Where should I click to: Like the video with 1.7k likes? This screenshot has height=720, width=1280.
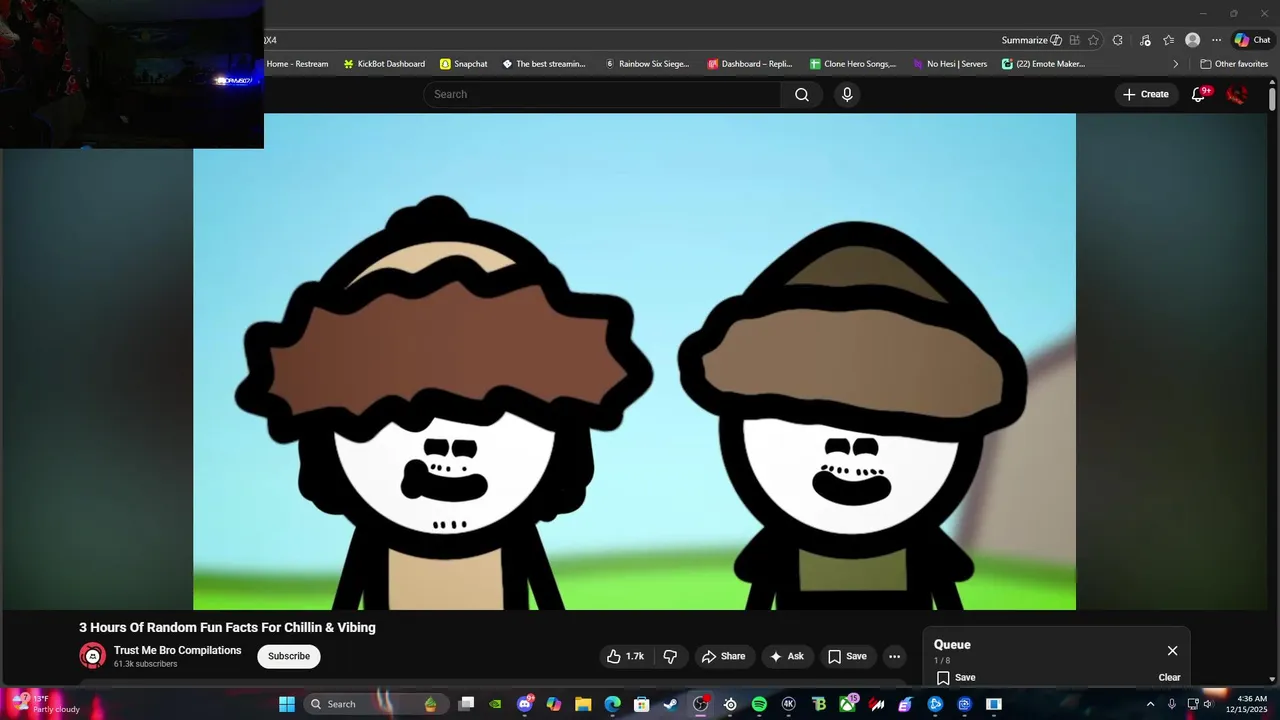(x=626, y=656)
